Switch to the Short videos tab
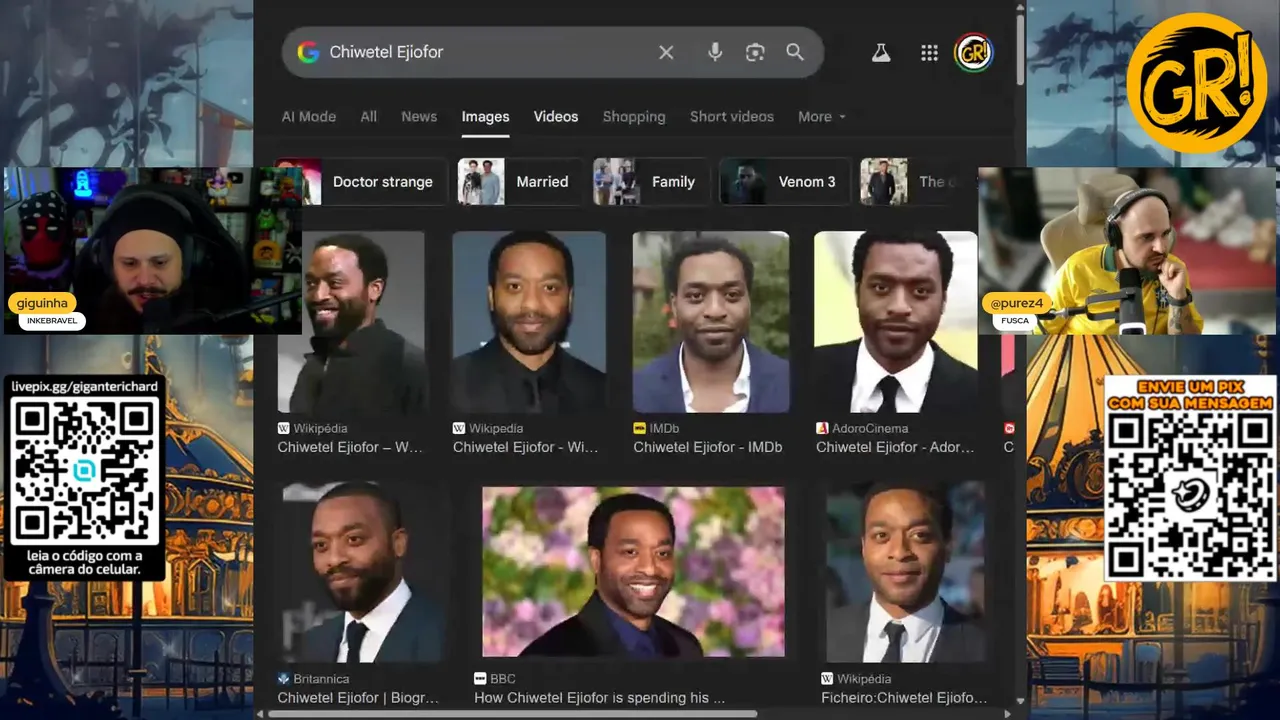The image size is (1280, 720). click(732, 116)
